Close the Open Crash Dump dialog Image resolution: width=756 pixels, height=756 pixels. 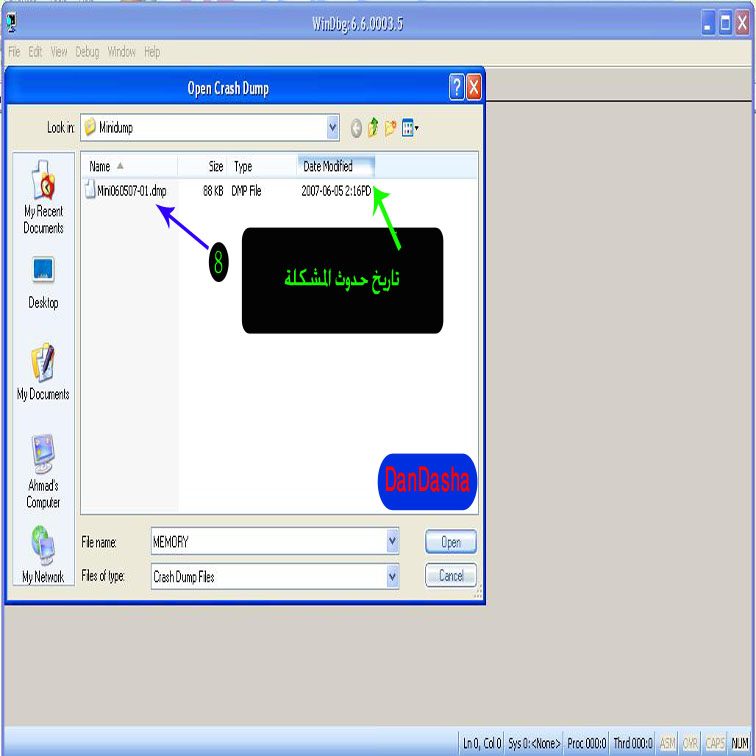pos(474,87)
